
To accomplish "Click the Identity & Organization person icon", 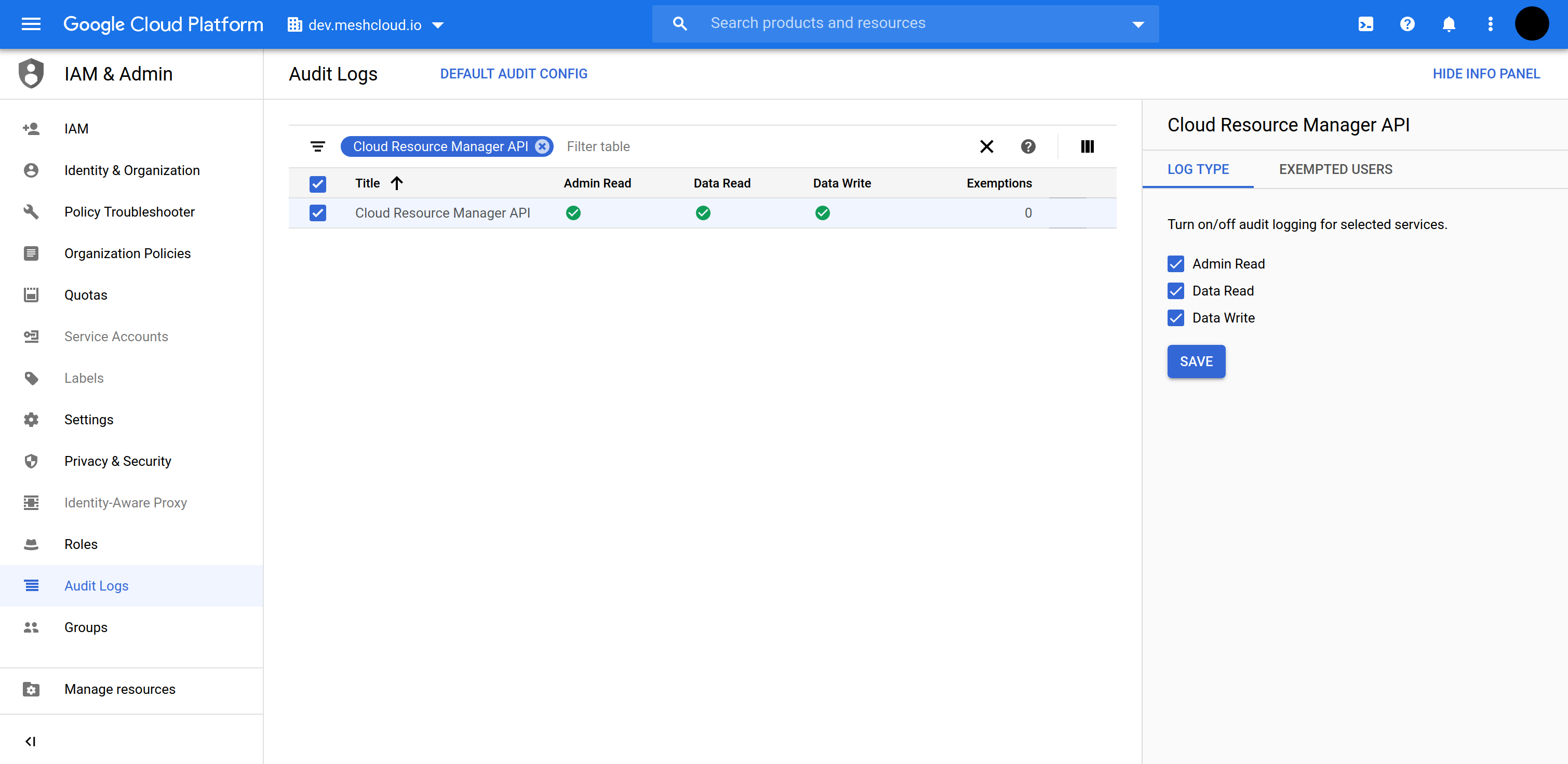I will [31, 170].
